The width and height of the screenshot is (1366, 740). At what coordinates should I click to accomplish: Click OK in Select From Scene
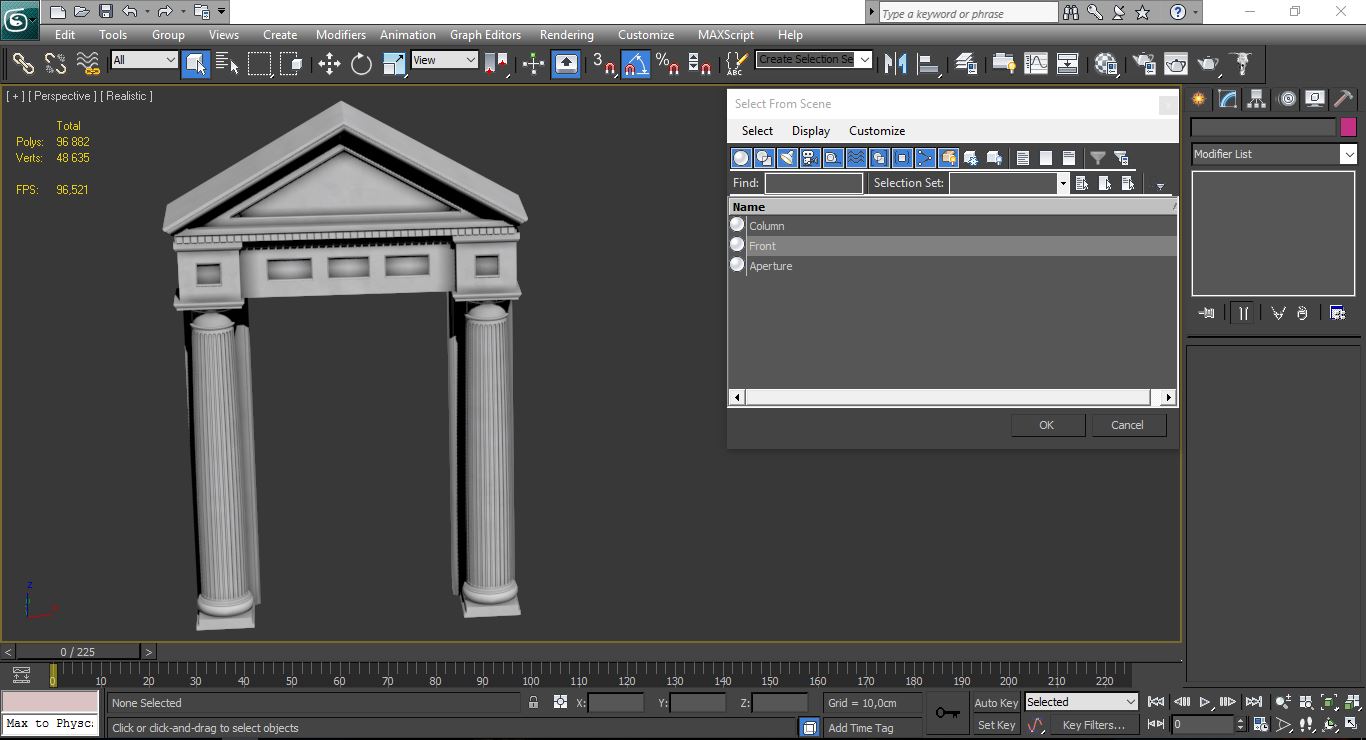pyautogui.click(x=1047, y=425)
